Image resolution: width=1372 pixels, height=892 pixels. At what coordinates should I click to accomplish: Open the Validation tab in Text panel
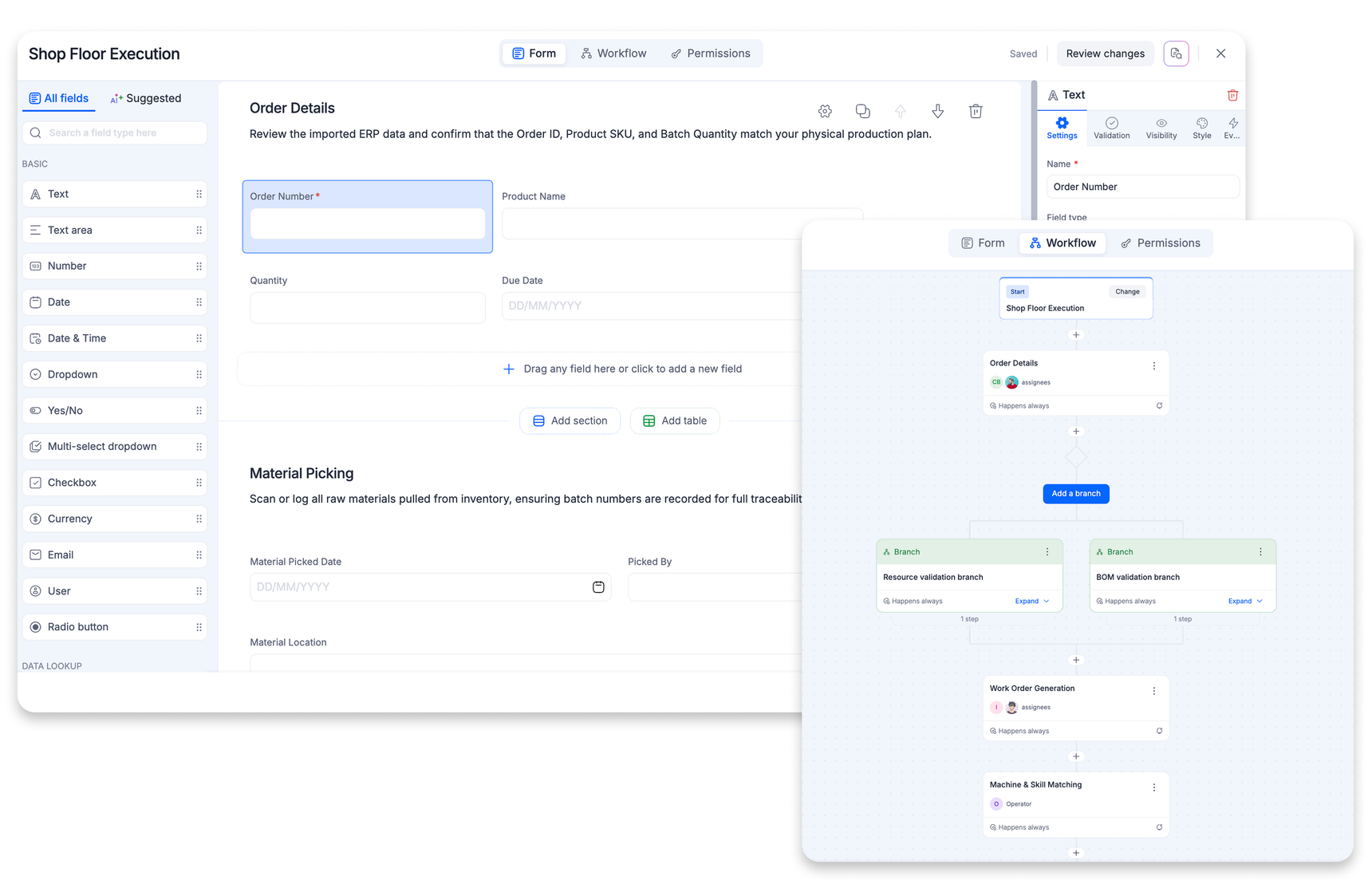click(1111, 128)
